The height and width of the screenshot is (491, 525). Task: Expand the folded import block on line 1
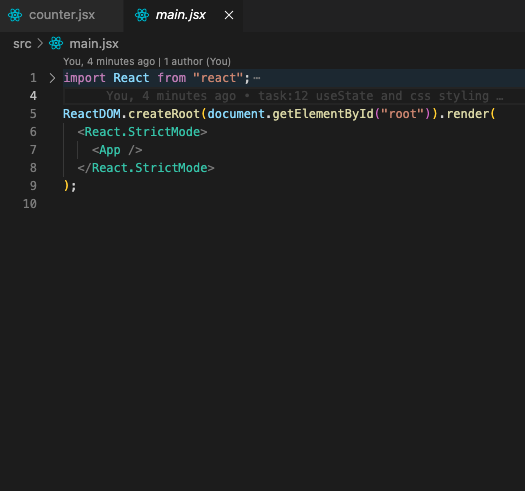tap(52, 78)
